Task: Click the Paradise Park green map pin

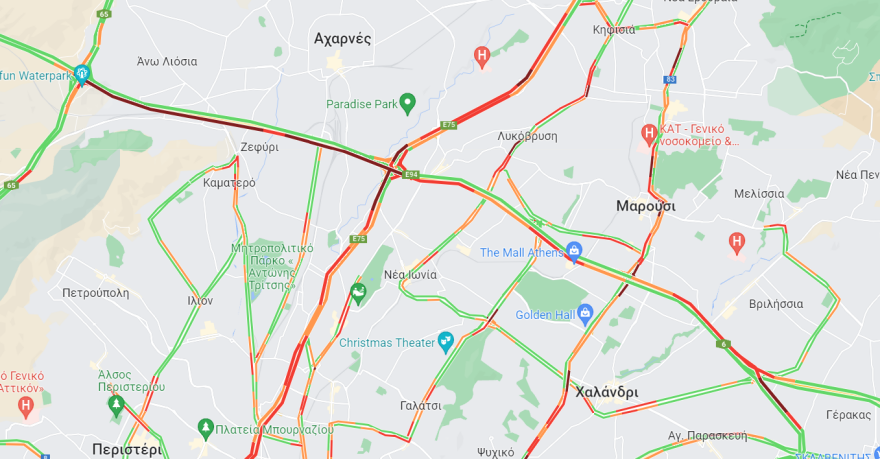Action: click(x=408, y=104)
